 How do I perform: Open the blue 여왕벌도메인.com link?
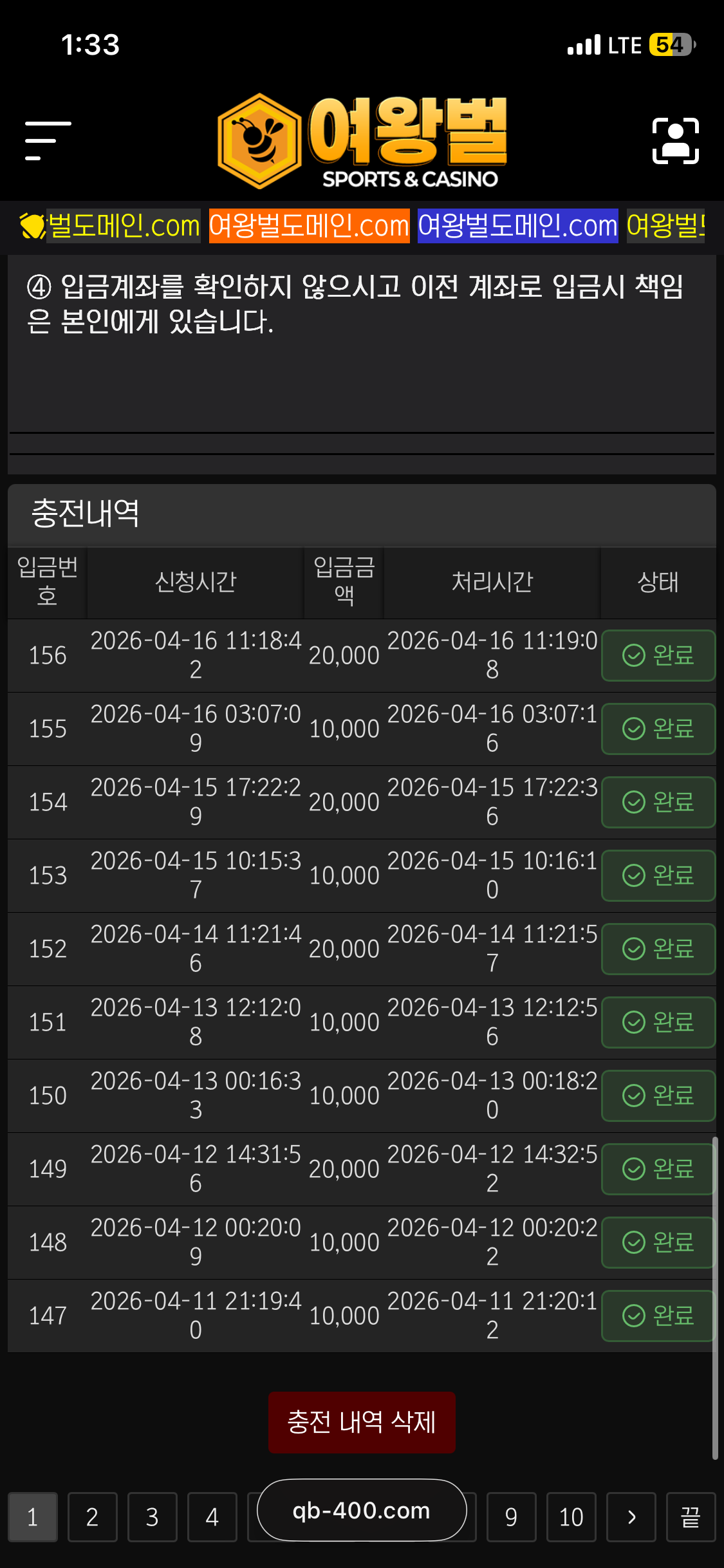click(x=517, y=226)
